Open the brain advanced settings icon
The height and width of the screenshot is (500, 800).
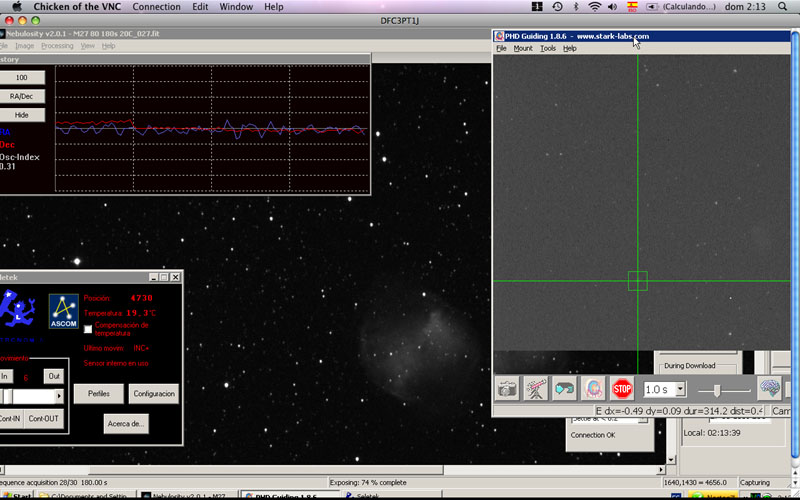[x=768, y=389]
